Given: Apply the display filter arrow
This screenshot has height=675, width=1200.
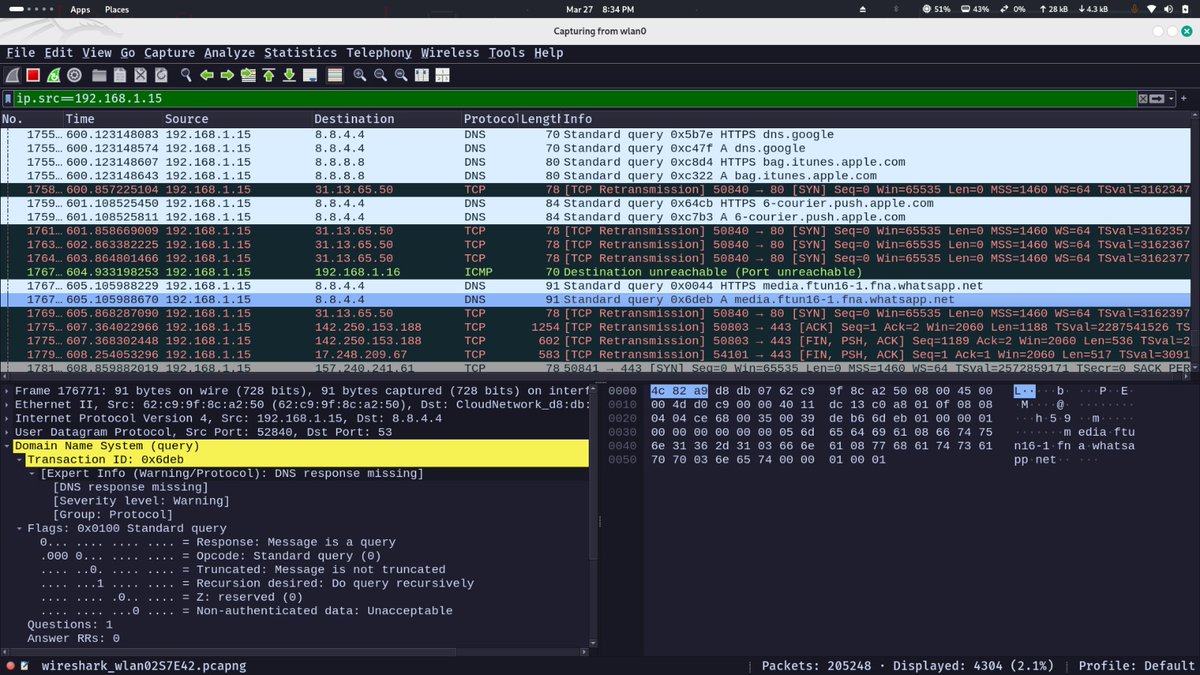Looking at the screenshot, I should (1158, 99).
